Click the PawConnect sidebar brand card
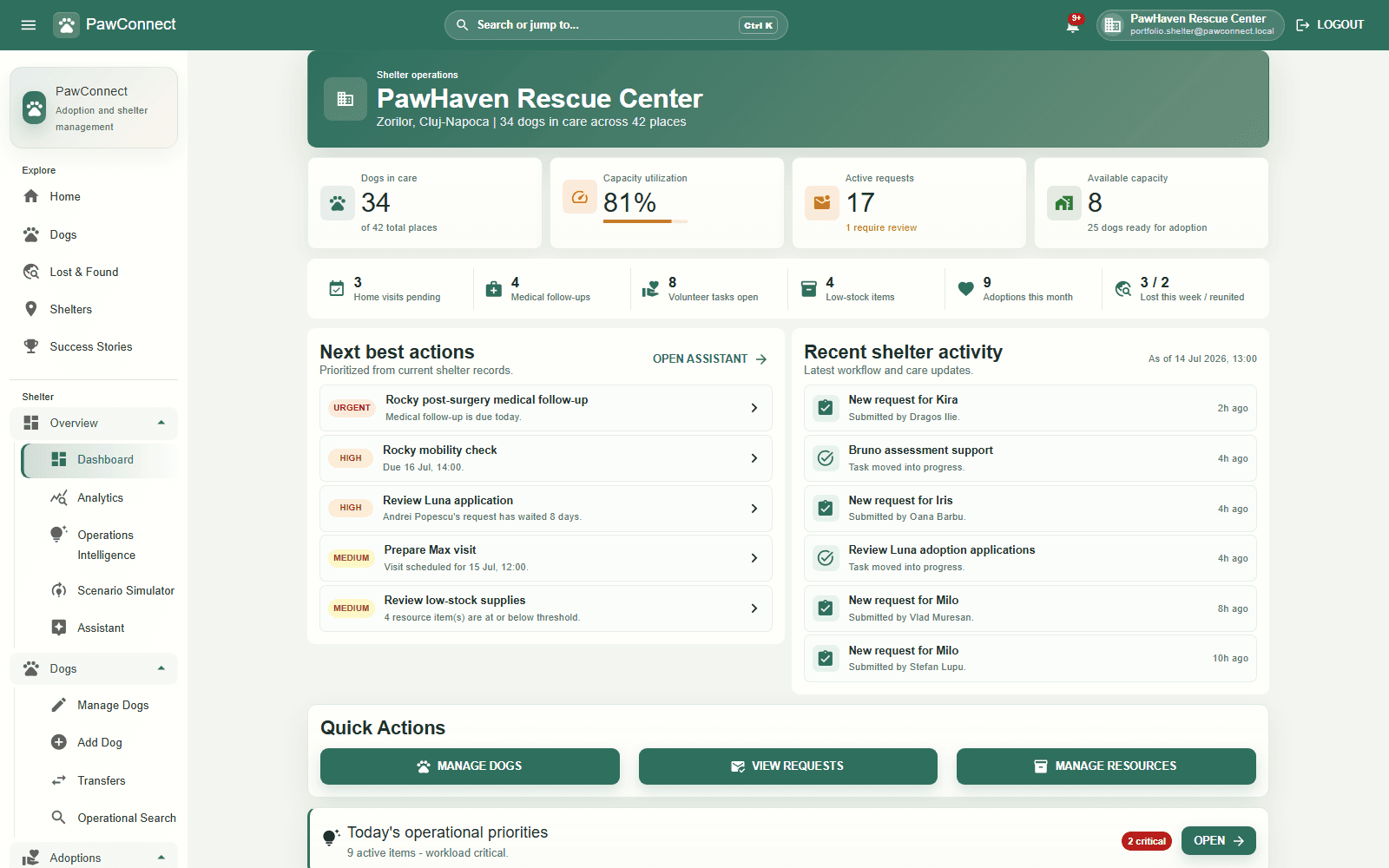 click(x=94, y=108)
